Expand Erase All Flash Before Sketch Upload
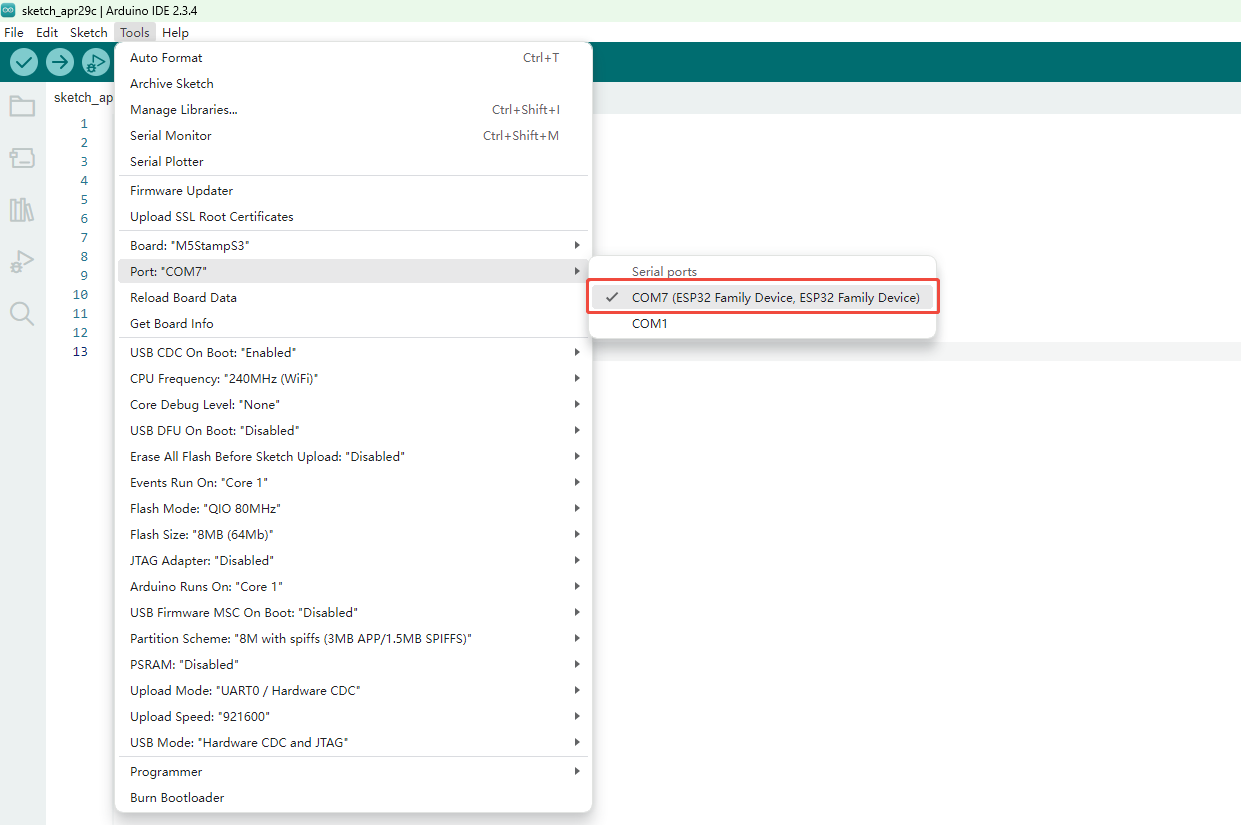Viewport: 1241px width, 825px height. (x=354, y=457)
